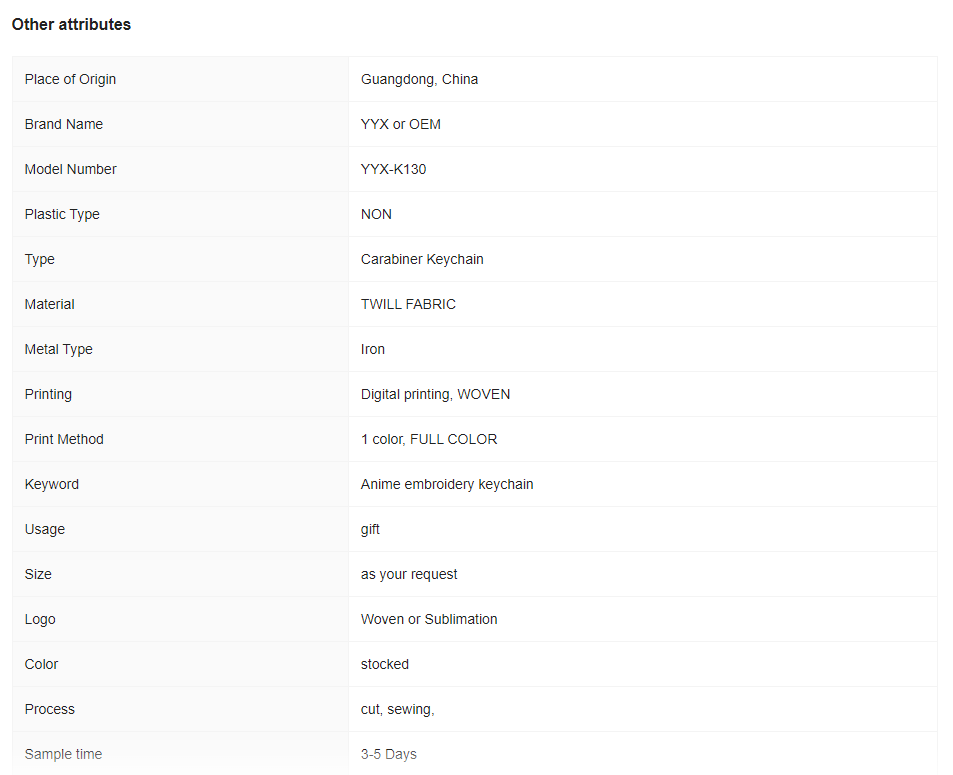Click the "Guangdong, China" value
This screenshot has height=775, width=953.
pyautogui.click(x=419, y=79)
